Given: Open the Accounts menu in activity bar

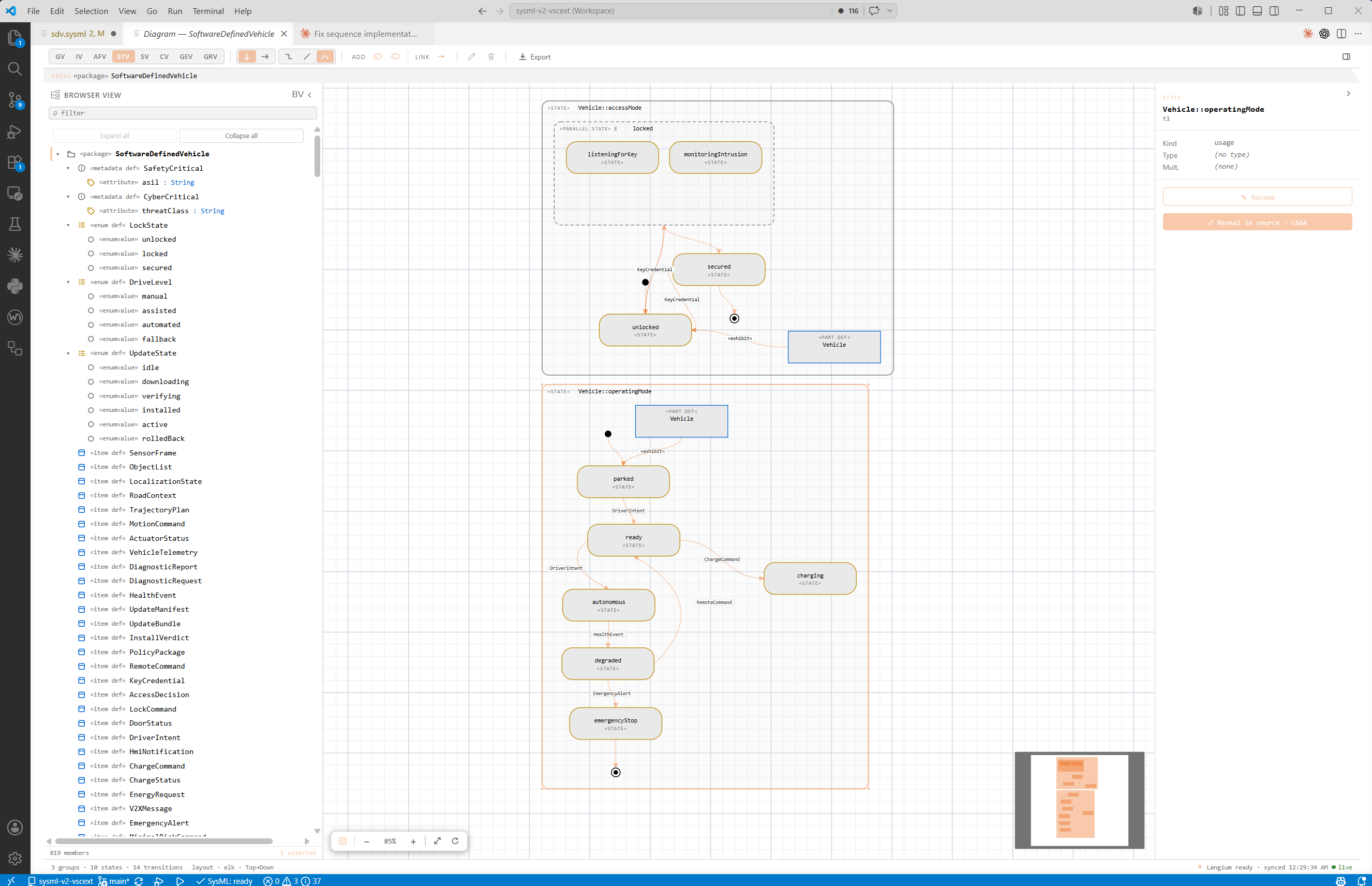Looking at the screenshot, I should [15, 828].
